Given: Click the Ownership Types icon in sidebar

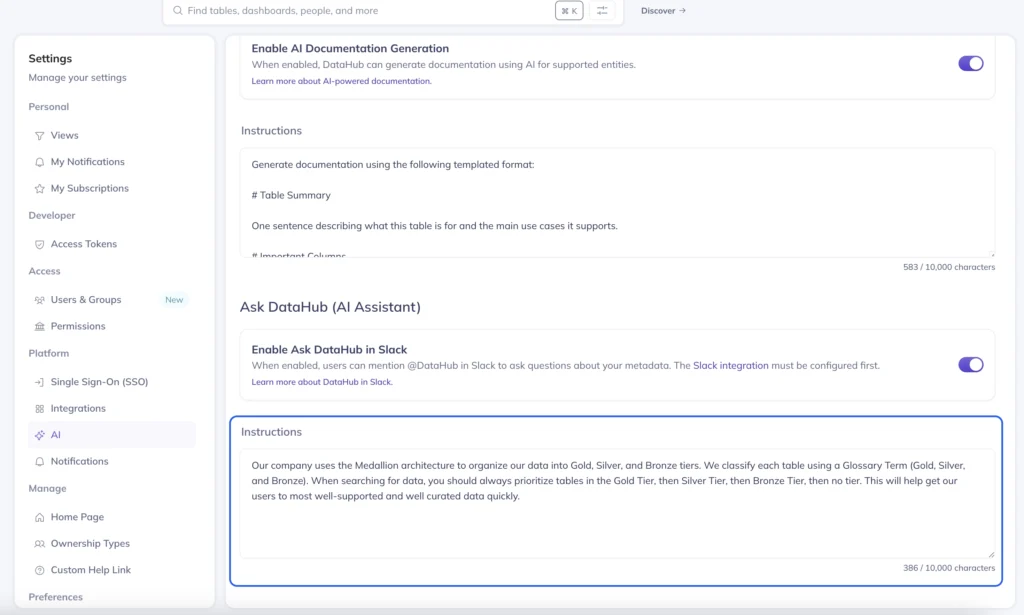Looking at the screenshot, I should click(x=40, y=543).
